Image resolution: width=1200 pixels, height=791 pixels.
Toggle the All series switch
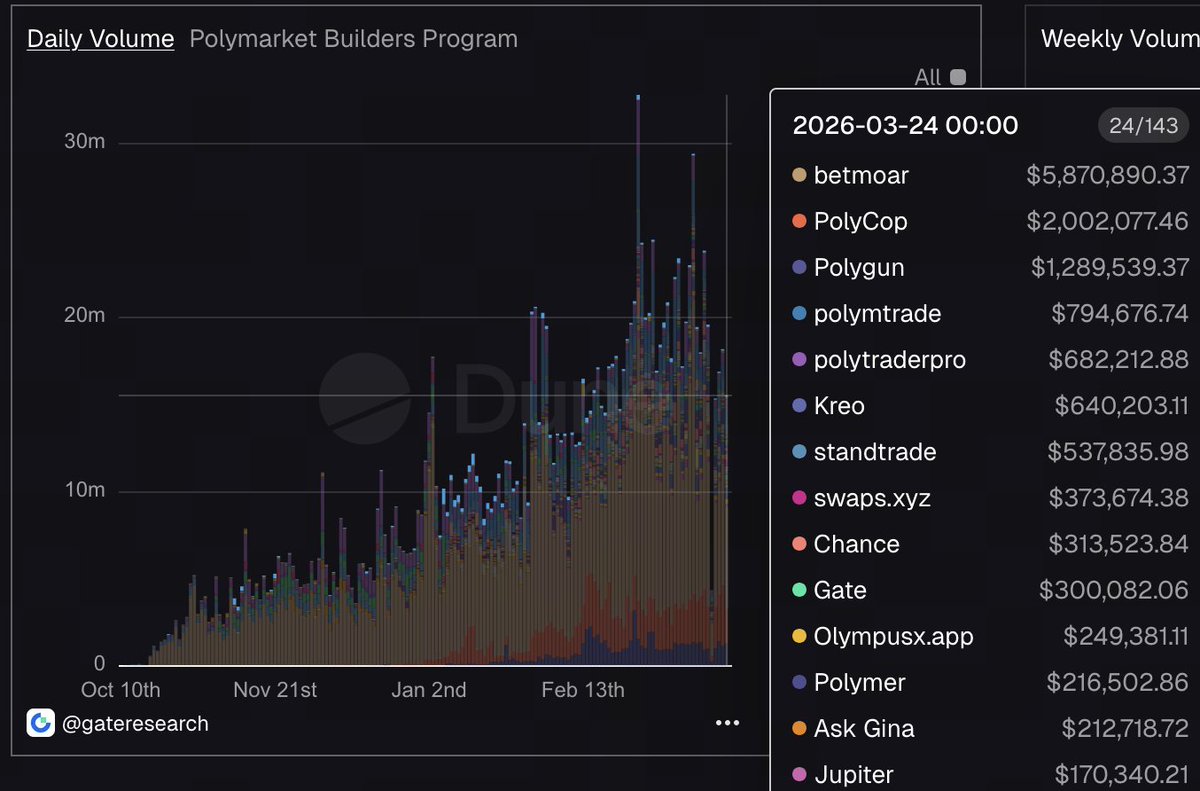click(x=957, y=76)
